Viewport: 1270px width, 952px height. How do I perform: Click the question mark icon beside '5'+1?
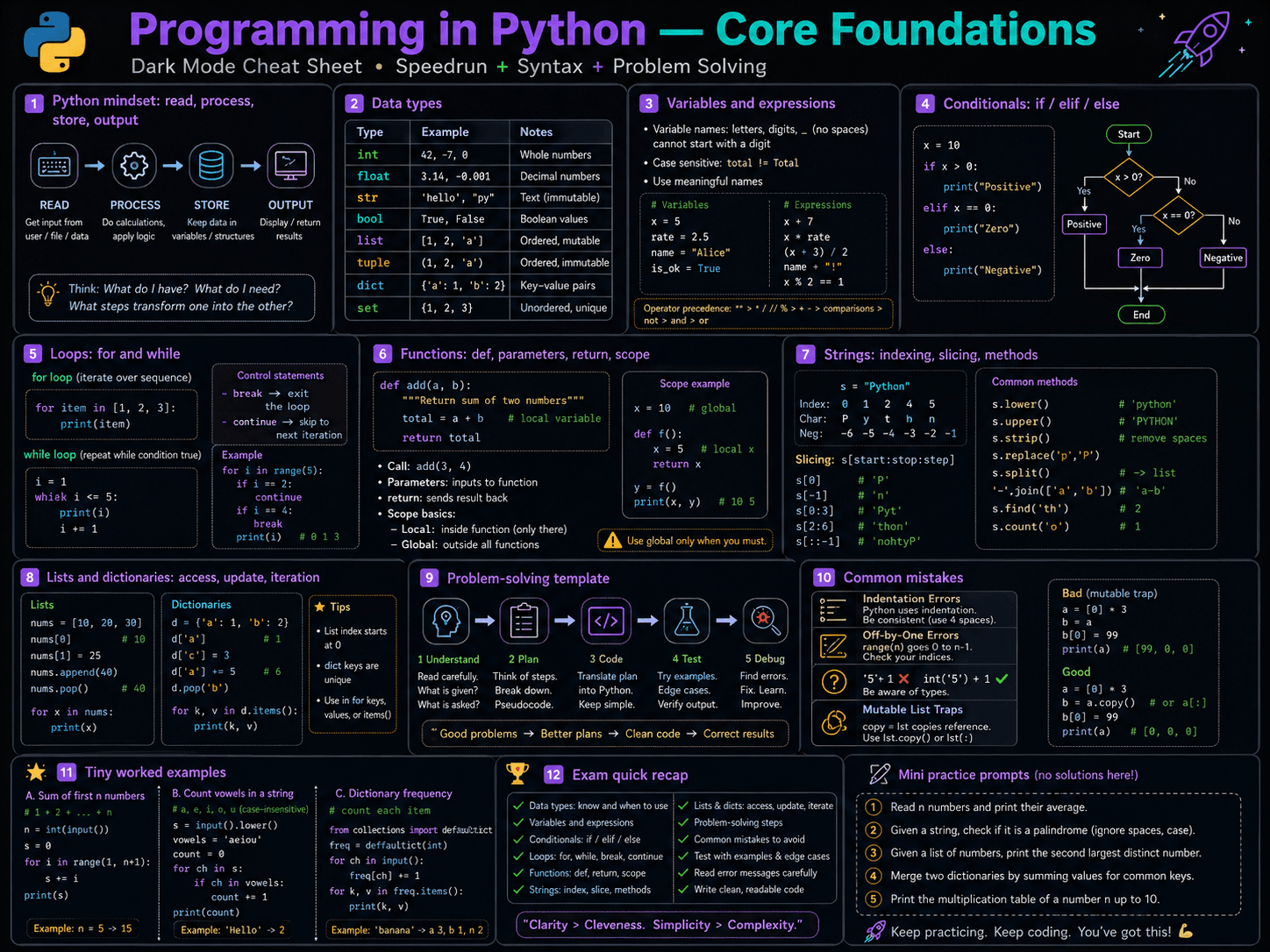pos(834,681)
